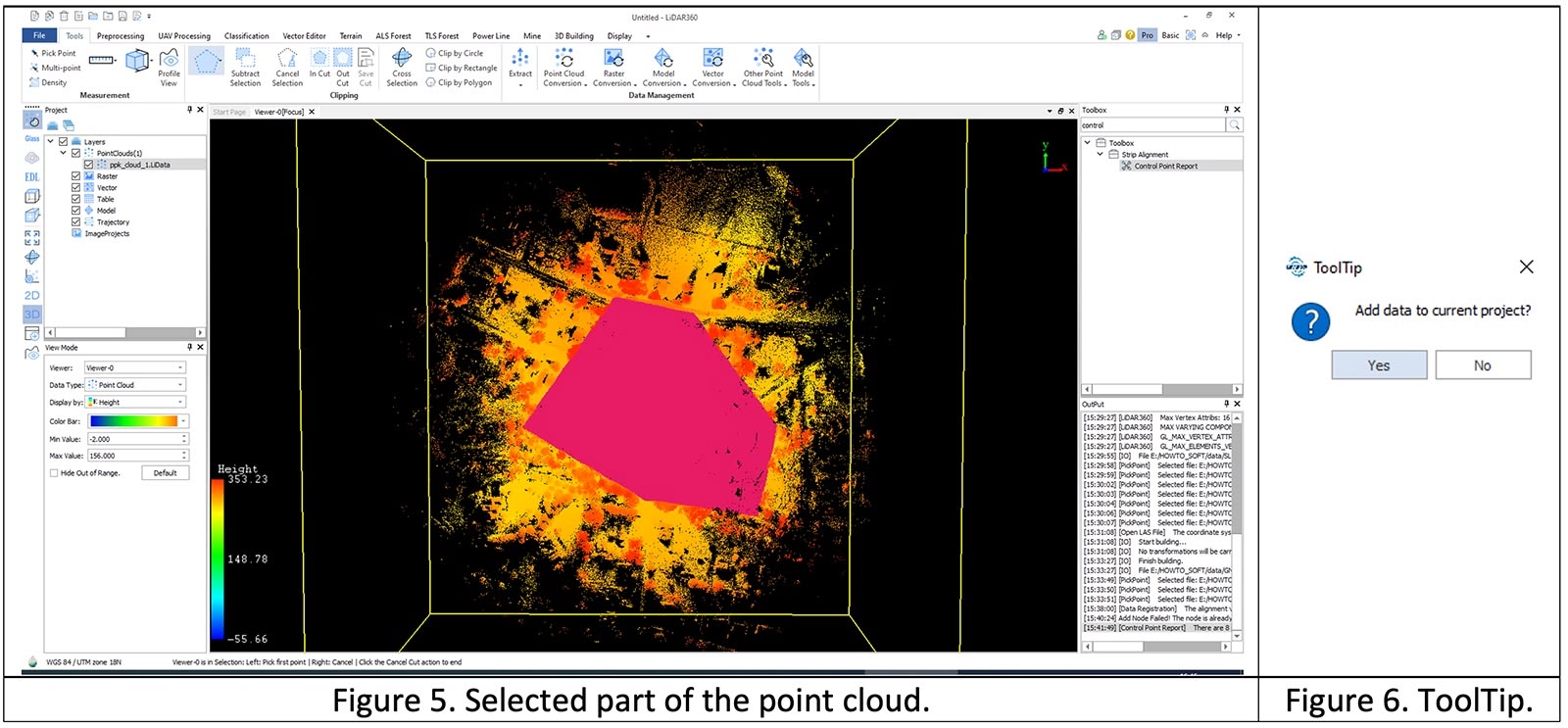Open the Display by Height dropdown
This screenshot has height=728, width=1568.
pyautogui.click(x=136, y=403)
